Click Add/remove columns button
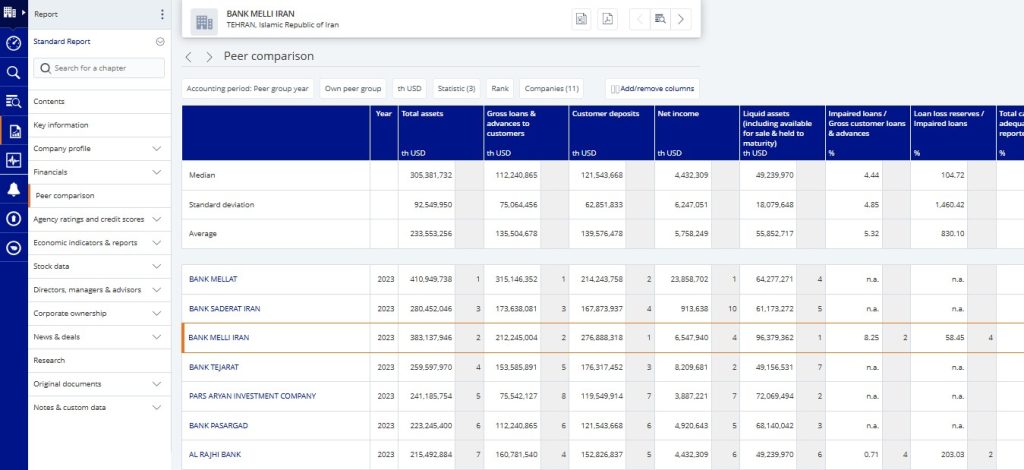 [x=652, y=89]
